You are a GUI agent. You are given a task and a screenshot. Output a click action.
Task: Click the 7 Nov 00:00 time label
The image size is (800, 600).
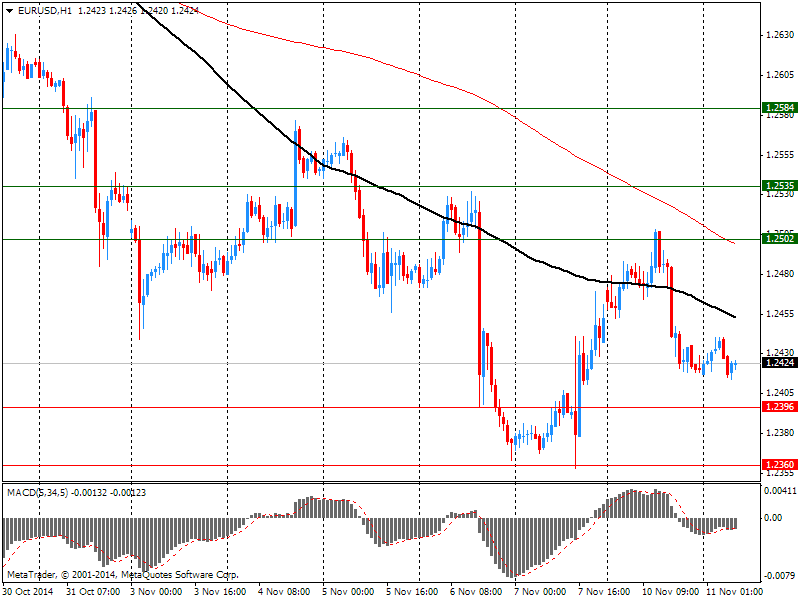(x=540, y=592)
